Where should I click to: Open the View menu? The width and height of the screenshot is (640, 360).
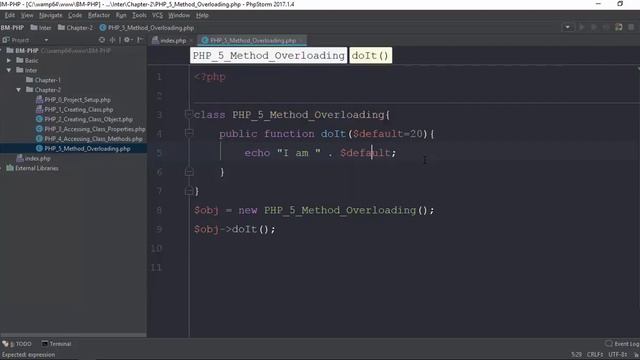[27, 15]
